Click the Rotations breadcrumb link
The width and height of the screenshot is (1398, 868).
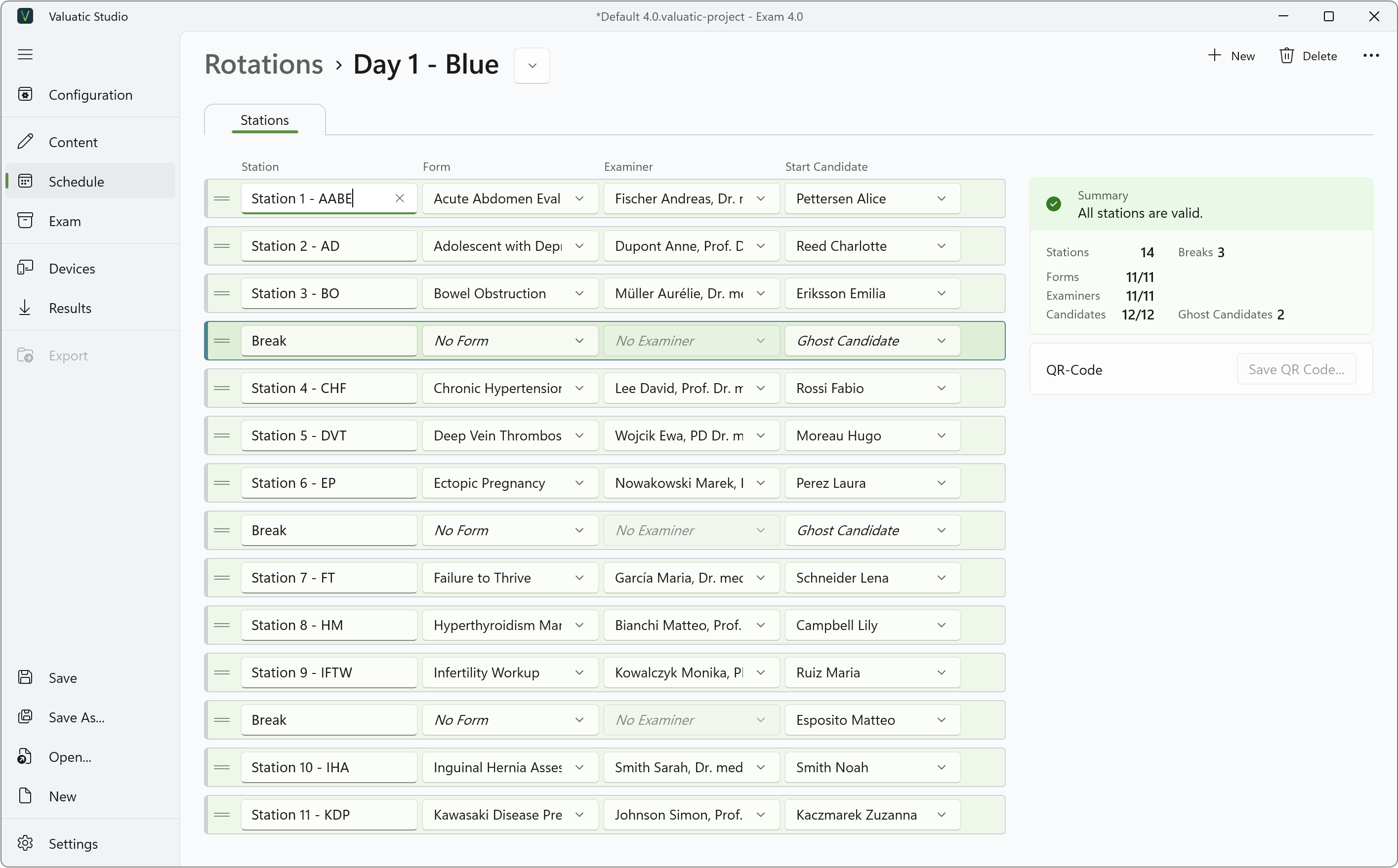[264, 64]
